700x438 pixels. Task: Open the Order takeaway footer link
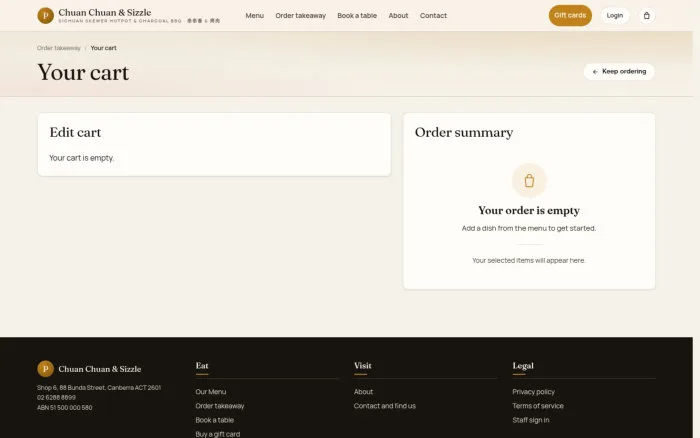tap(220, 406)
